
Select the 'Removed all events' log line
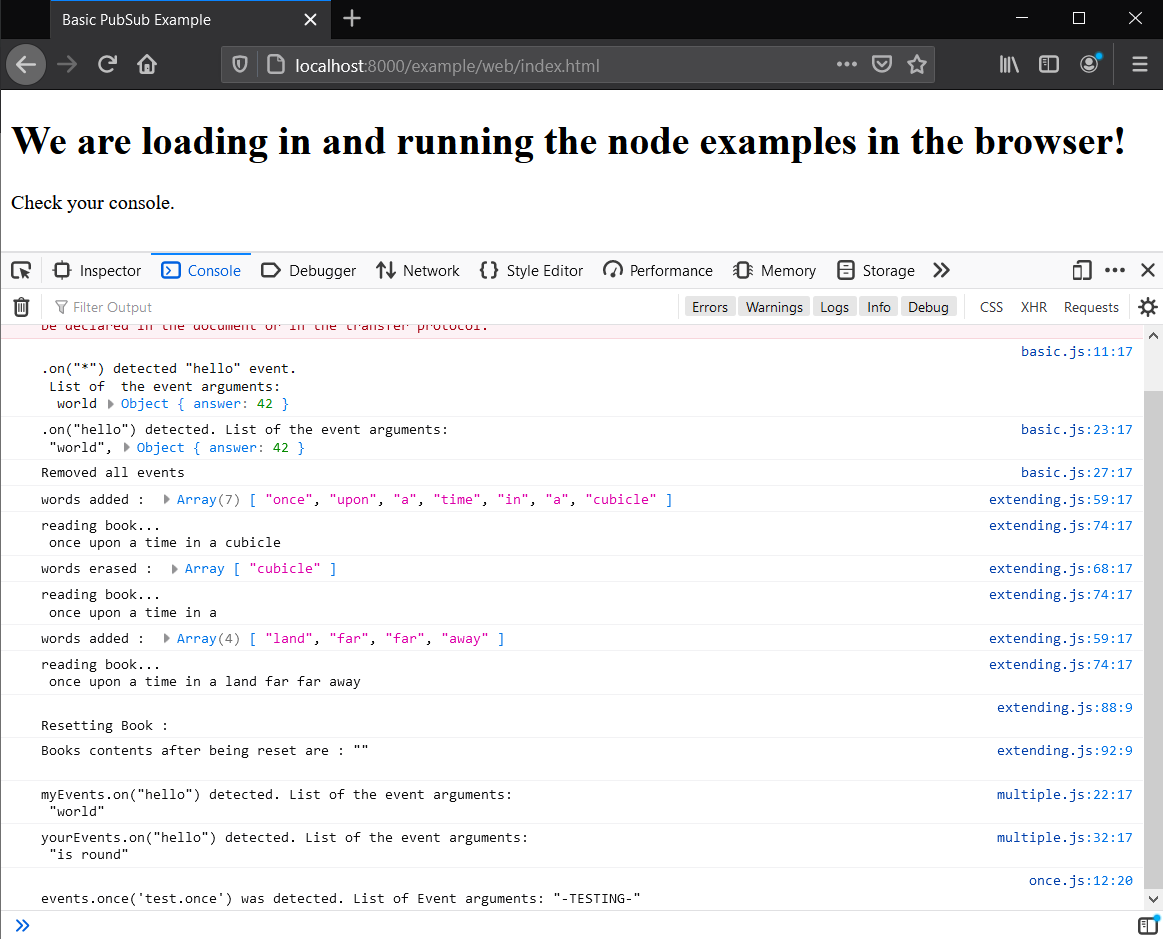pos(113,472)
